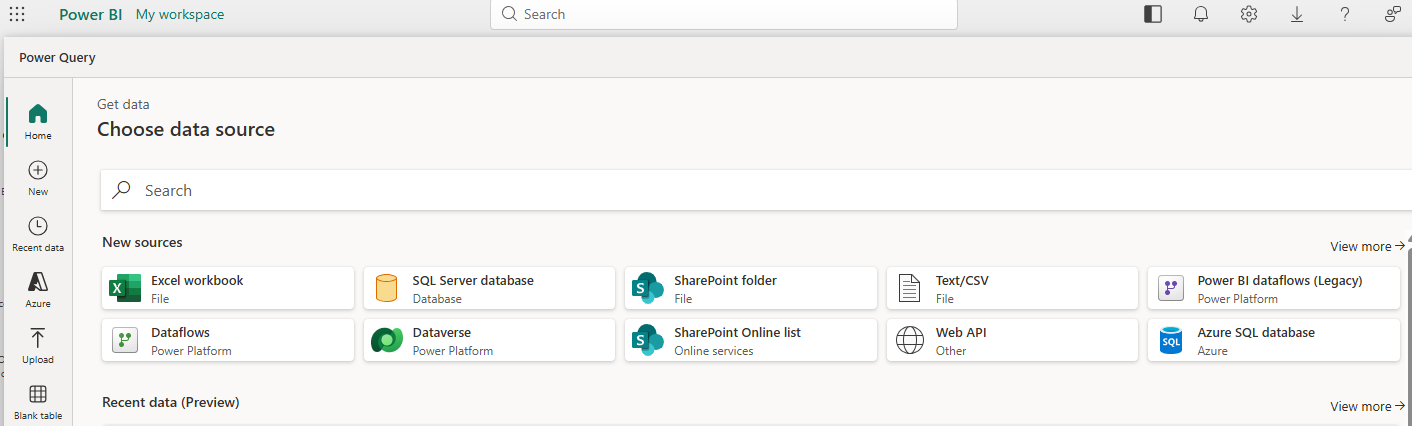Open the settings gear icon
This screenshot has width=1412, height=426.
(1249, 14)
